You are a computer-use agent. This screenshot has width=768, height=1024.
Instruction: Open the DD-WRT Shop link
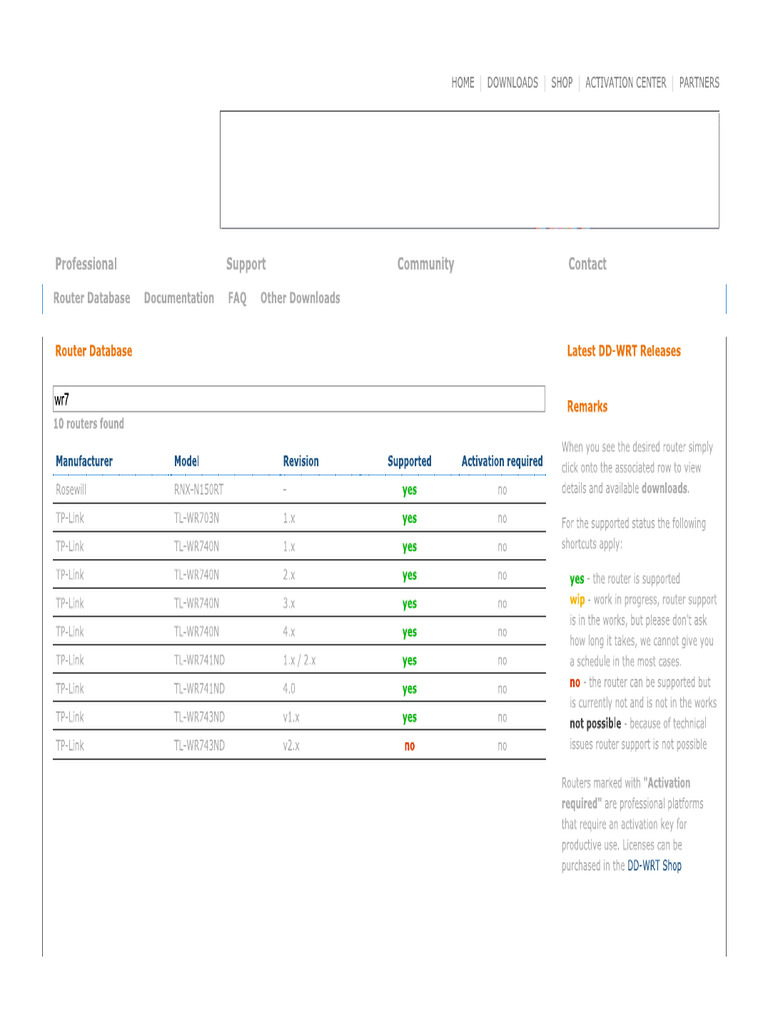tap(654, 866)
